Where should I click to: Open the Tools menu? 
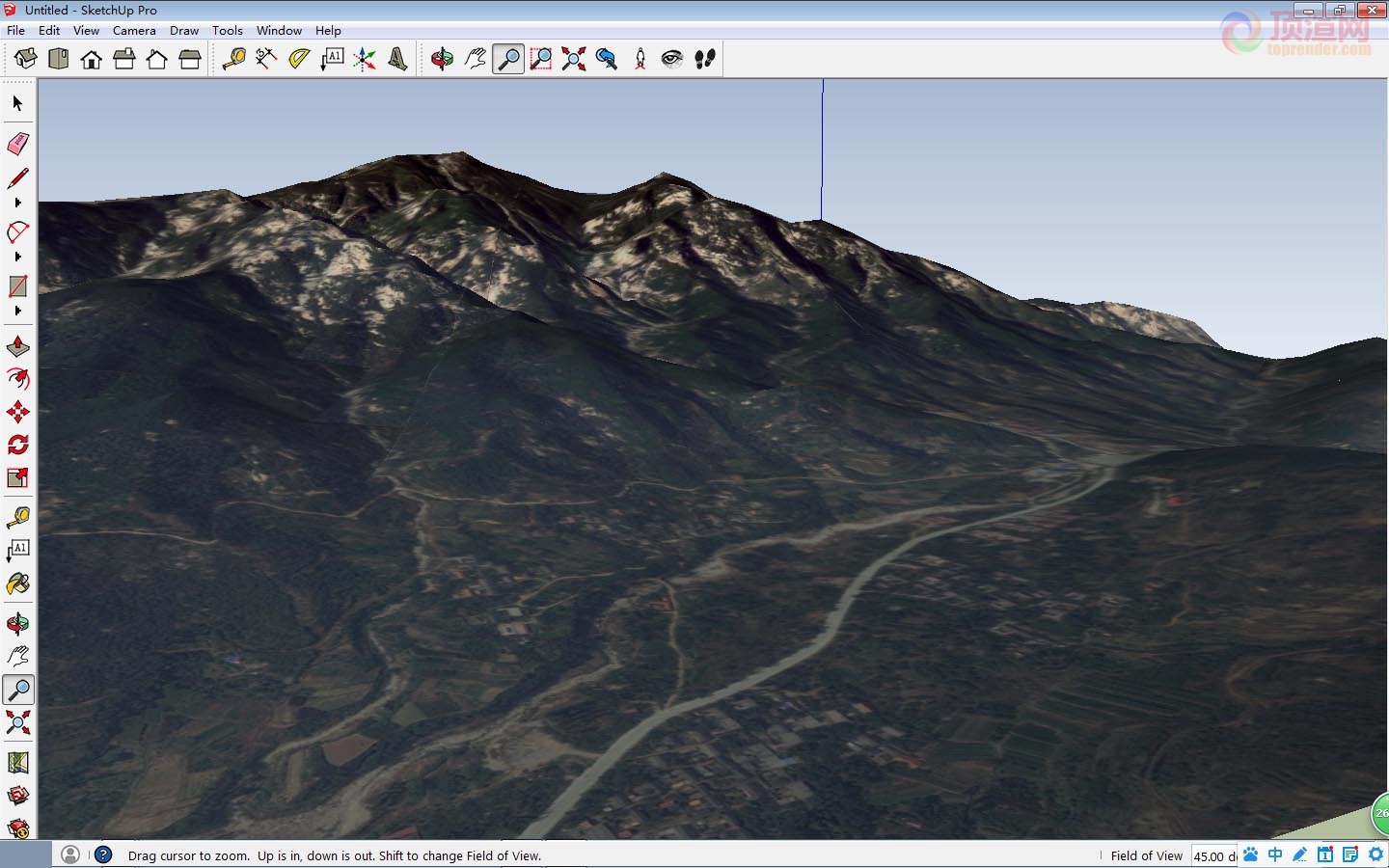tap(228, 30)
